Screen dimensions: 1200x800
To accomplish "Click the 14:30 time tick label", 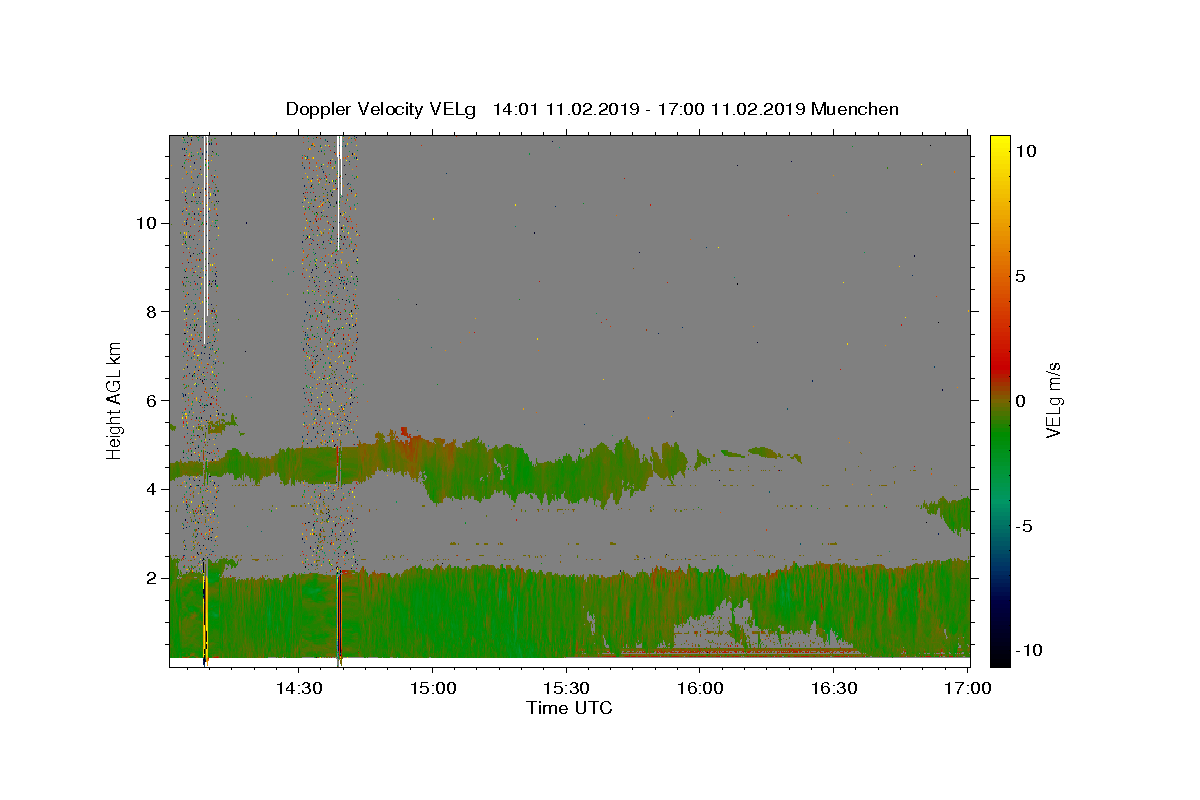I will click(299, 688).
